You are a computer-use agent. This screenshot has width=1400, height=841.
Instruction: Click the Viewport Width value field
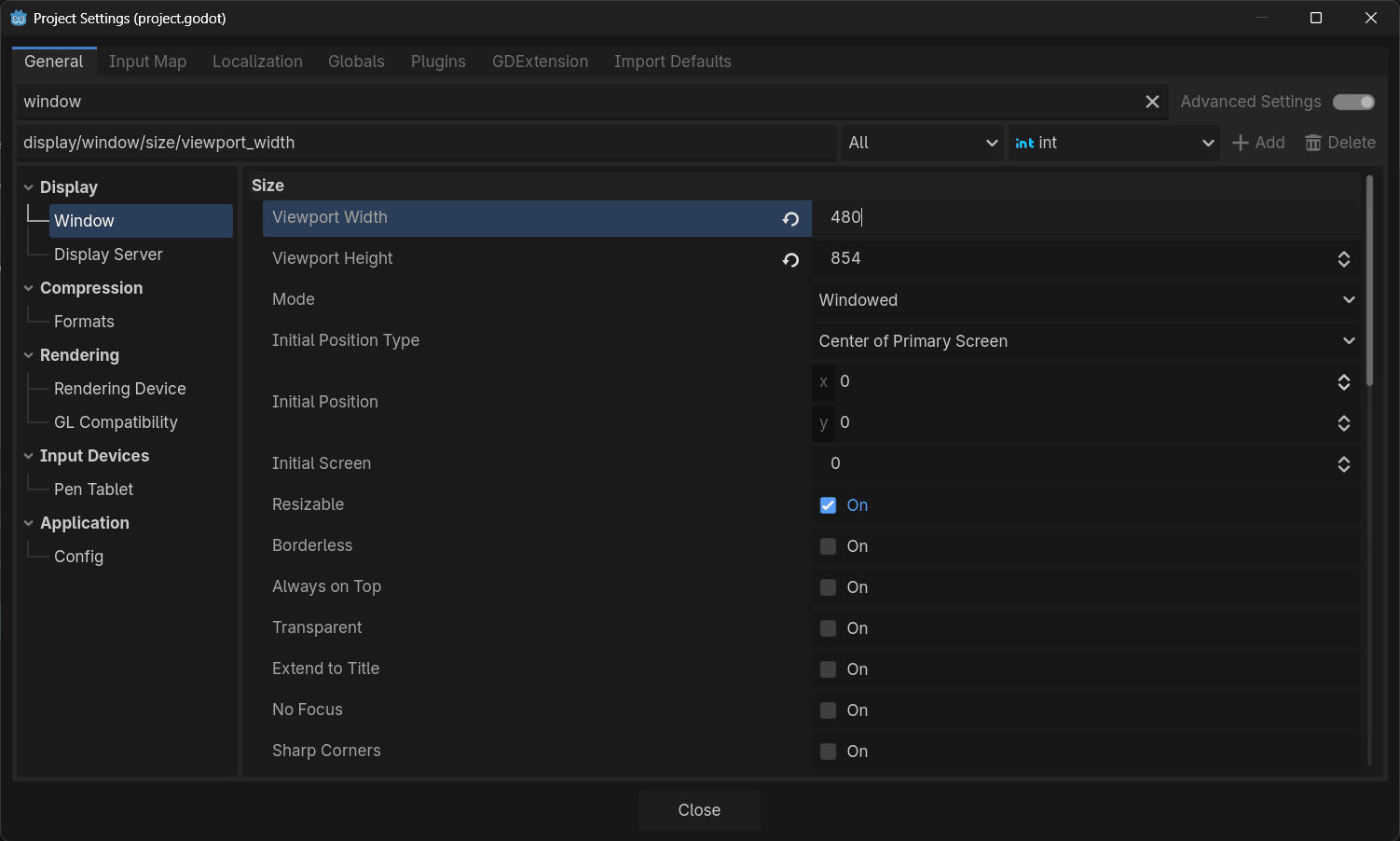coord(1086,217)
